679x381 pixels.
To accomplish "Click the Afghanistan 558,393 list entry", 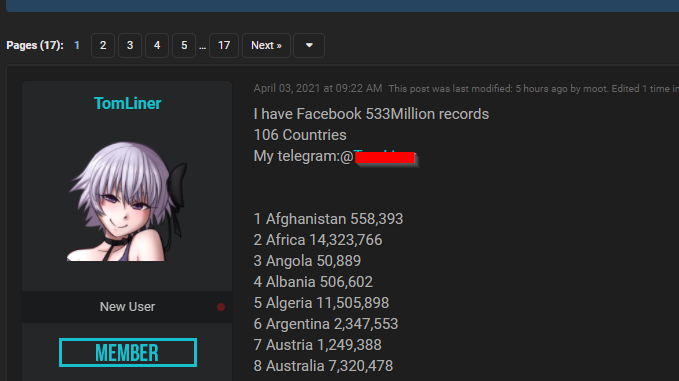I will (328, 219).
